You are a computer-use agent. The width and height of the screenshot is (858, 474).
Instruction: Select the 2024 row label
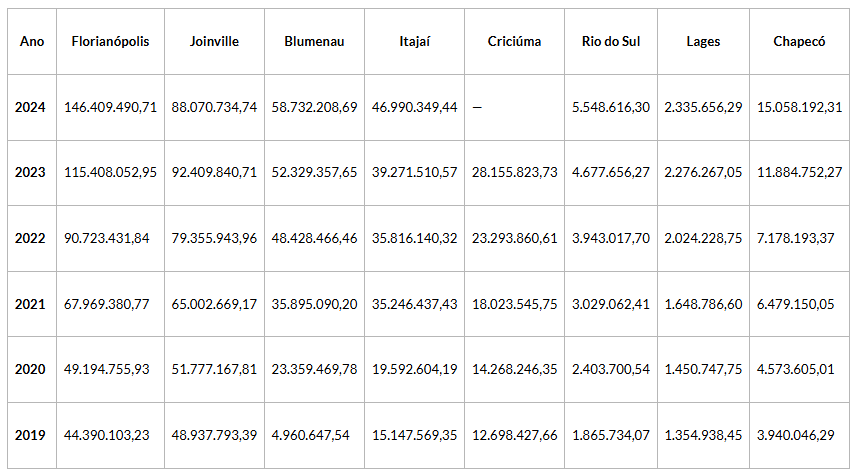click(31, 107)
